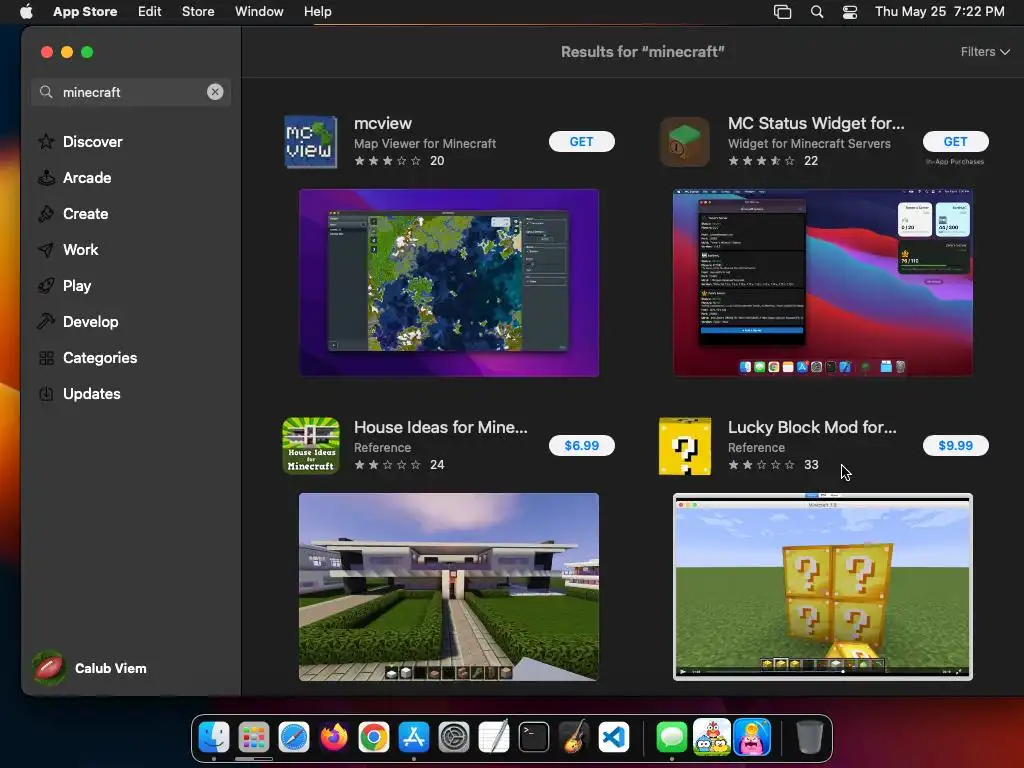Launch Firefox from the Dock
The width and height of the screenshot is (1024, 768).
334,738
